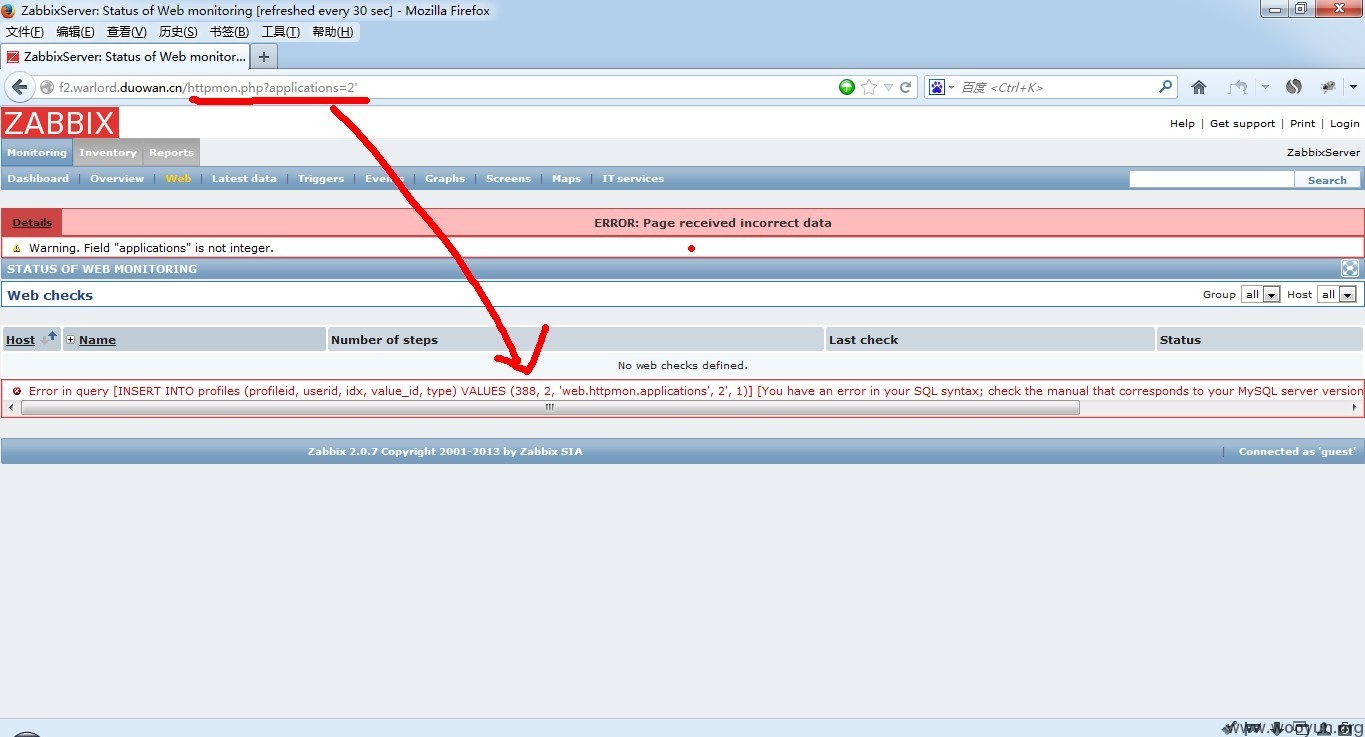Open 帮助(H) menu
The width and height of the screenshot is (1365, 737).
coord(333,32)
